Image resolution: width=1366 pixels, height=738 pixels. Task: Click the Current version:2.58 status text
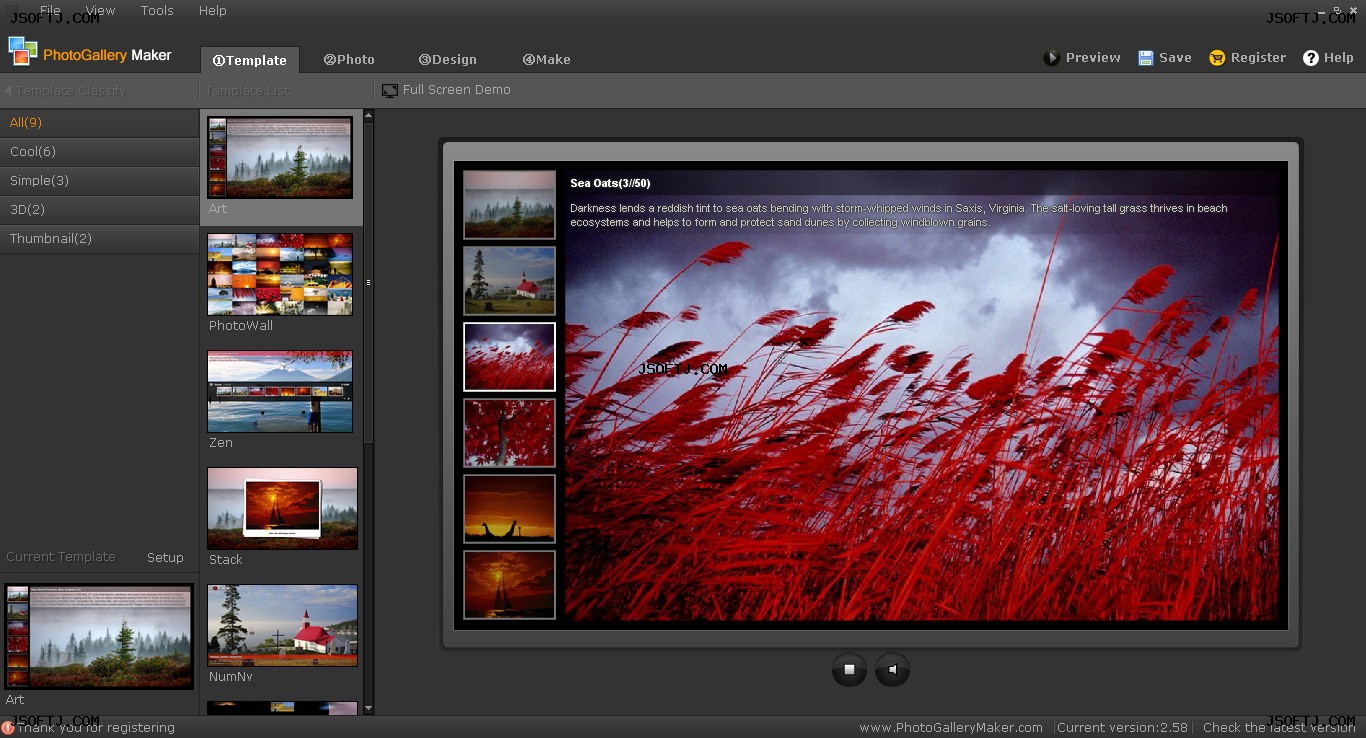click(1122, 728)
